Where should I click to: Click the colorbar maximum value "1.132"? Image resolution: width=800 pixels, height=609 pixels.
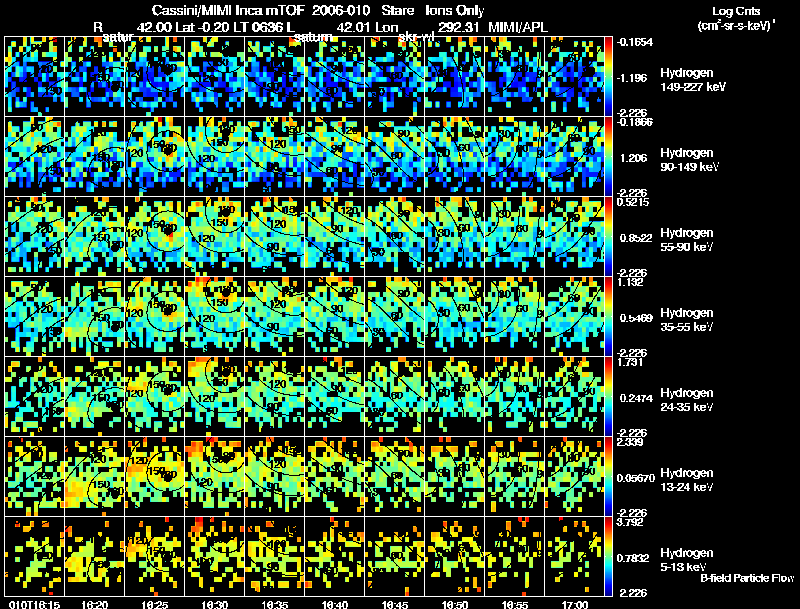pos(631,282)
